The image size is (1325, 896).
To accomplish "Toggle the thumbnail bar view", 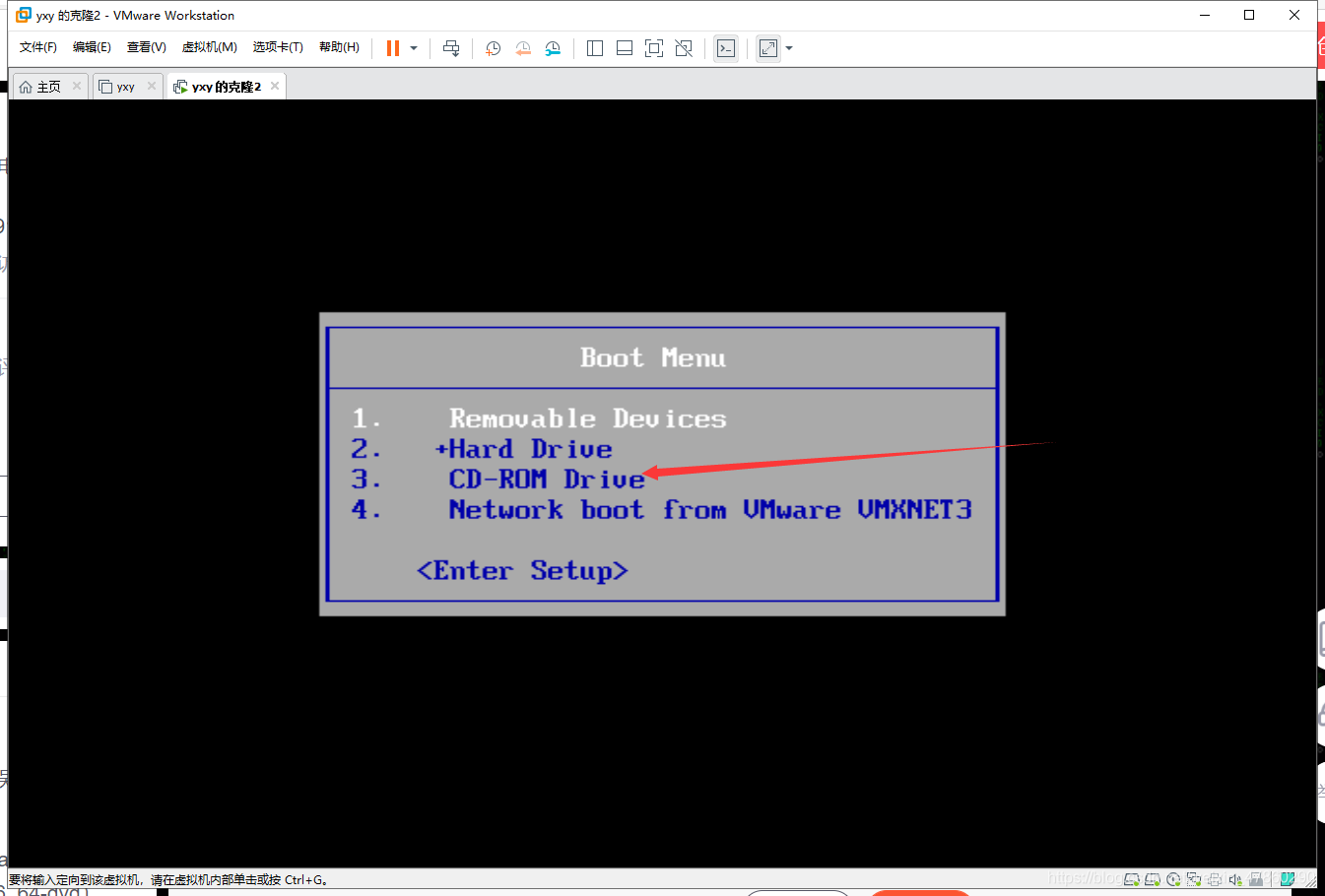I will 625,48.
